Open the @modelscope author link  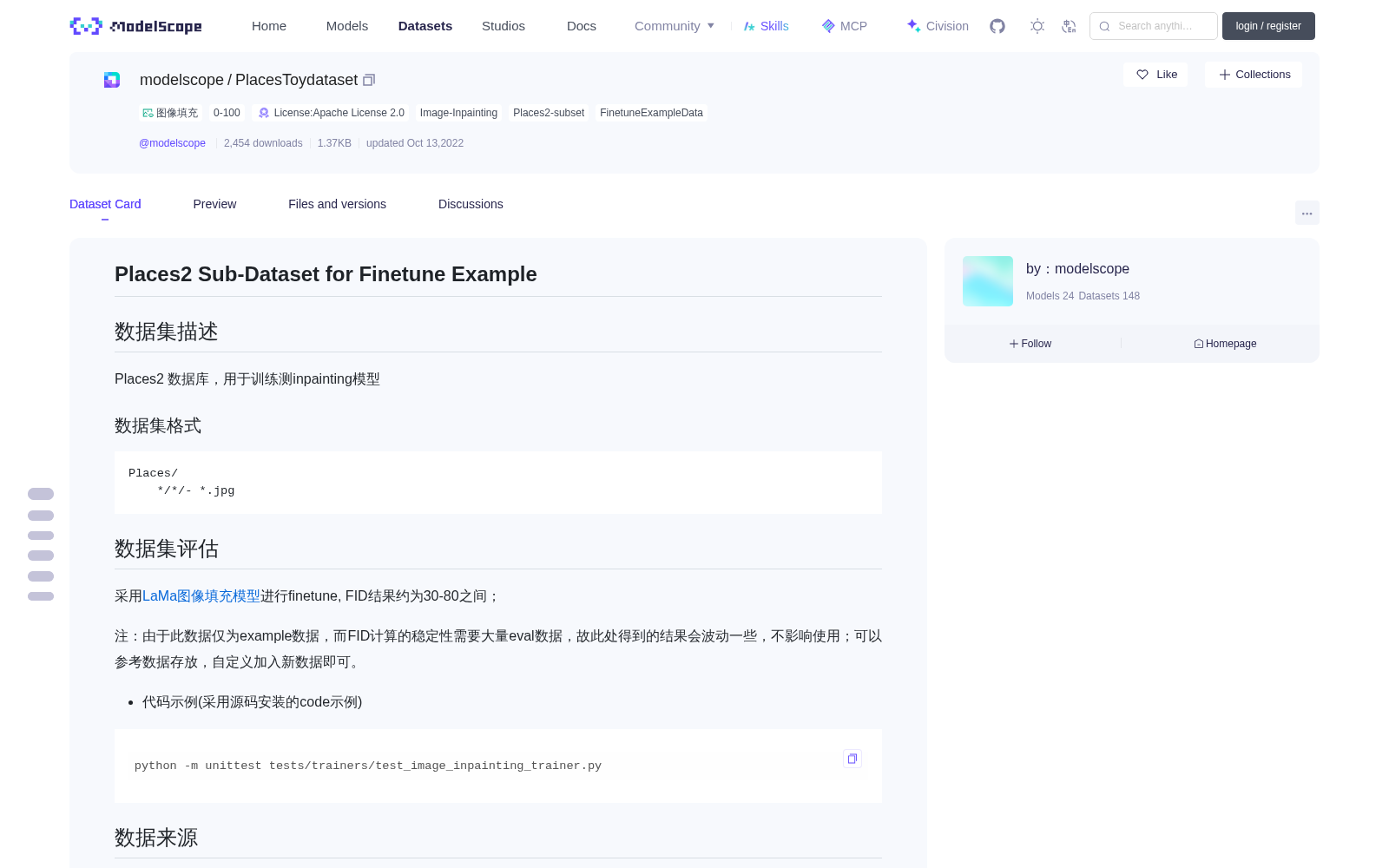172,143
